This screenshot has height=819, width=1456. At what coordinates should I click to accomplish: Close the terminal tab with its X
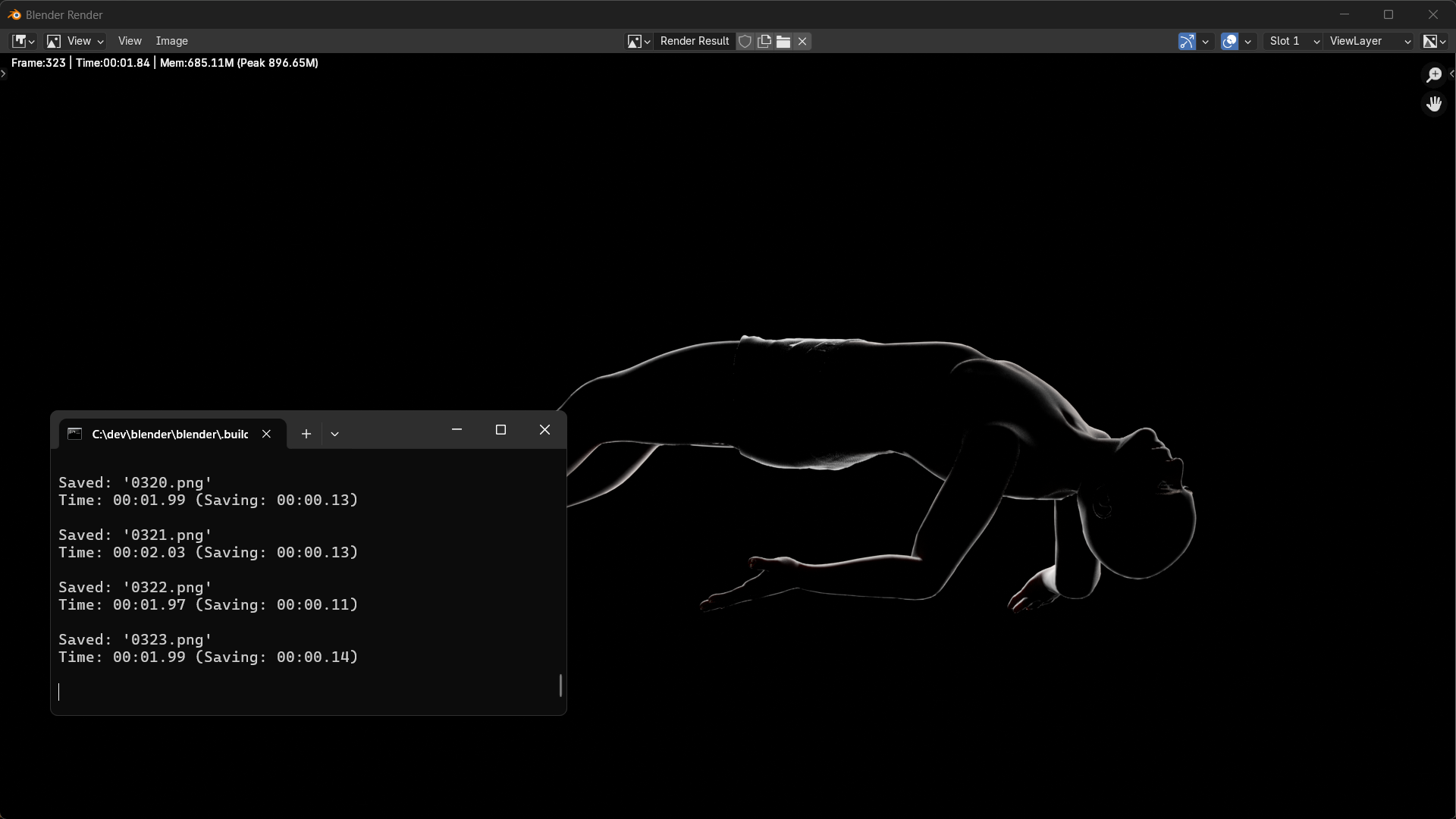[266, 434]
